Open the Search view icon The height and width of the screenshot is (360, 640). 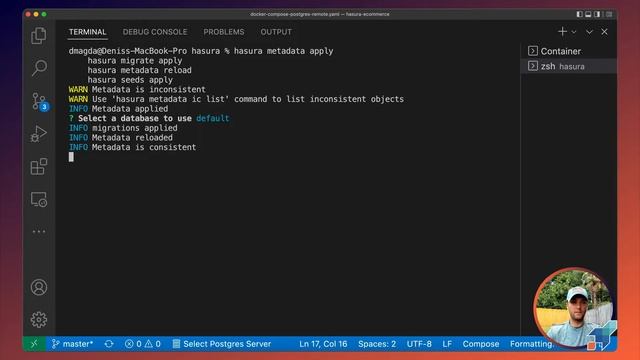(39, 68)
